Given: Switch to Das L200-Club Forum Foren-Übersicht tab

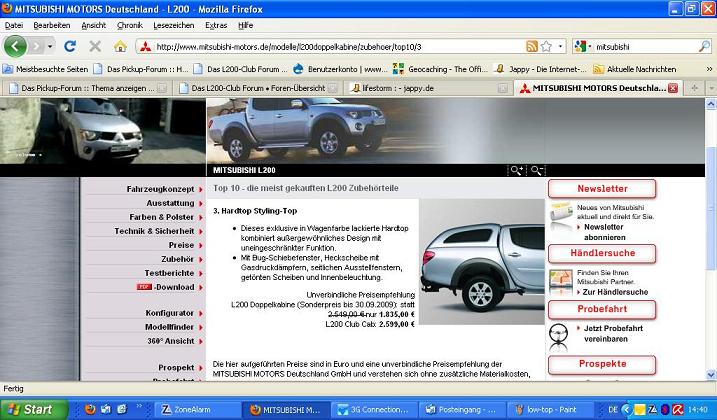Looking at the screenshot, I should click(x=258, y=88).
